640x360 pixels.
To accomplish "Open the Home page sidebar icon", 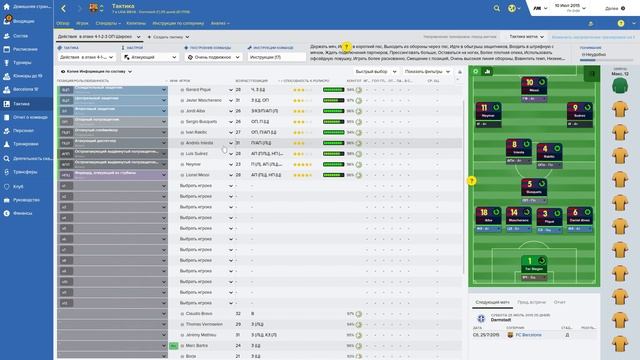I will click(x=7, y=7).
